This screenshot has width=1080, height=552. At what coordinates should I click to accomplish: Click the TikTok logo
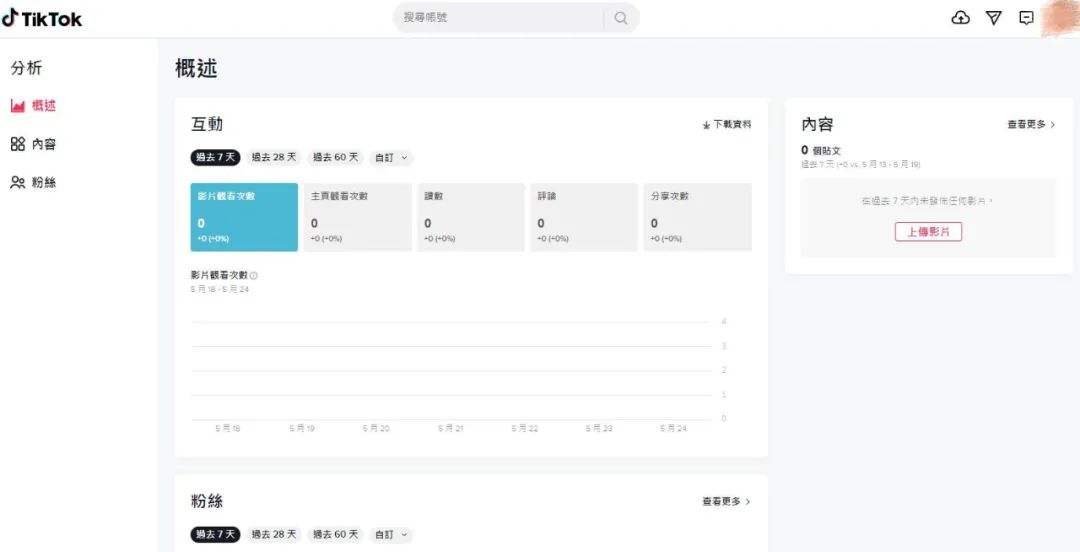click(41, 19)
